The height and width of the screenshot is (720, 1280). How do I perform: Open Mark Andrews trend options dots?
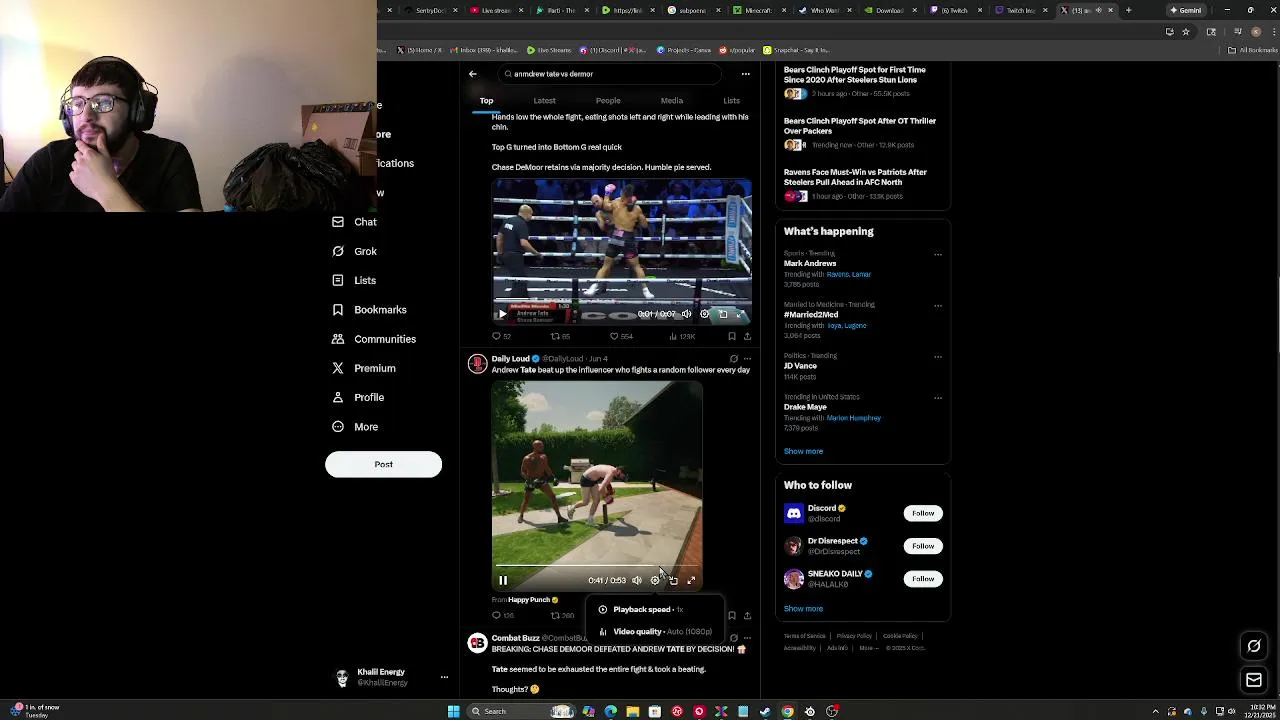click(938, 254)
